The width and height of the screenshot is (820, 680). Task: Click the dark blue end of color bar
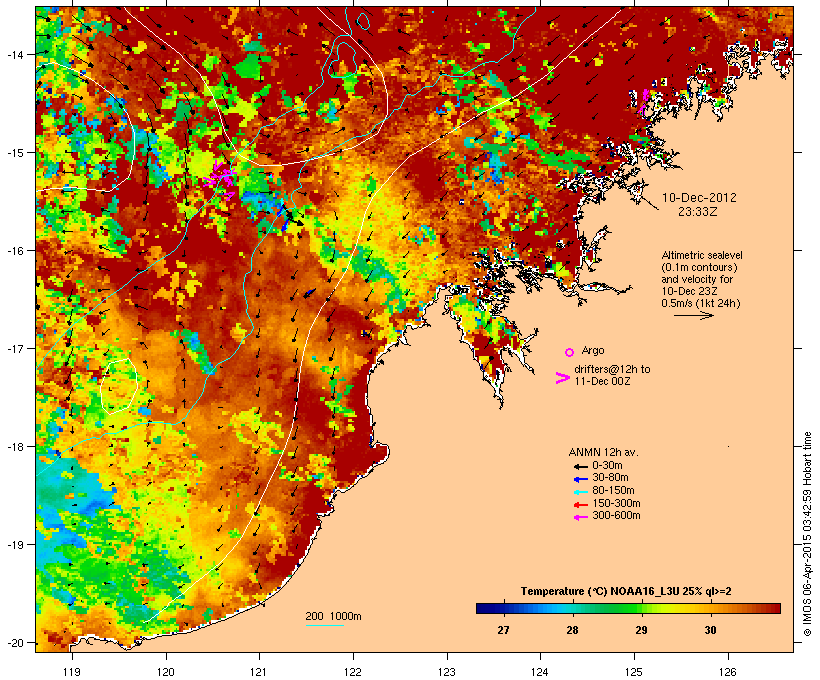tap(483, 608)
